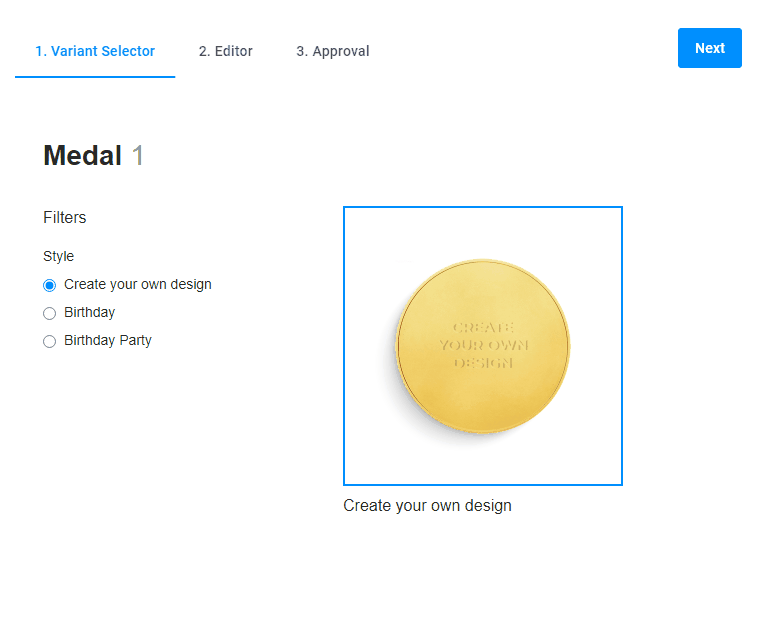760x620 pixels.
Task: Click the blue underline beneath Variant Selector
Action: [95, 76]
